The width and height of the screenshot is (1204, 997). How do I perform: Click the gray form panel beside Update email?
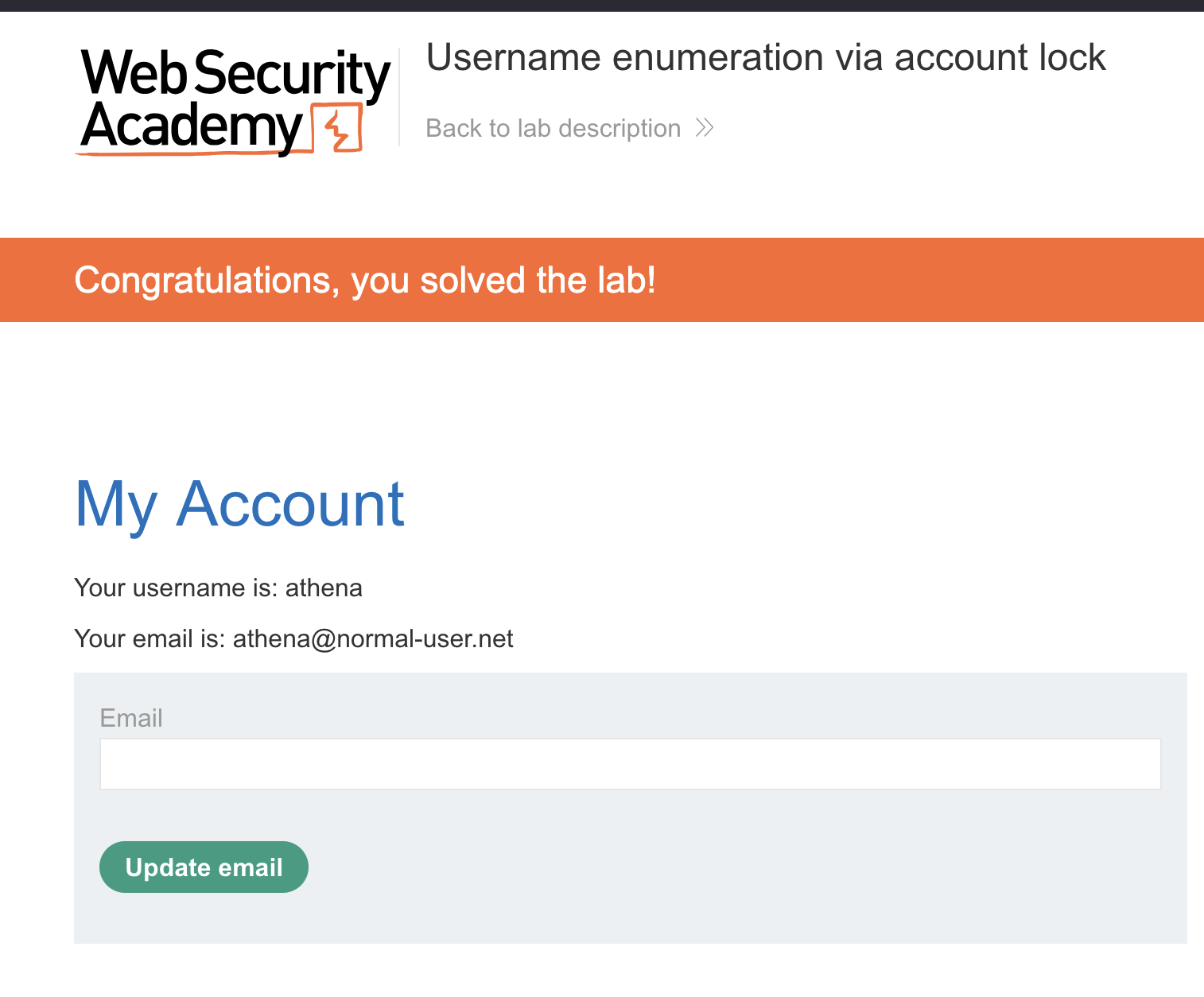(x=716, y=867)
